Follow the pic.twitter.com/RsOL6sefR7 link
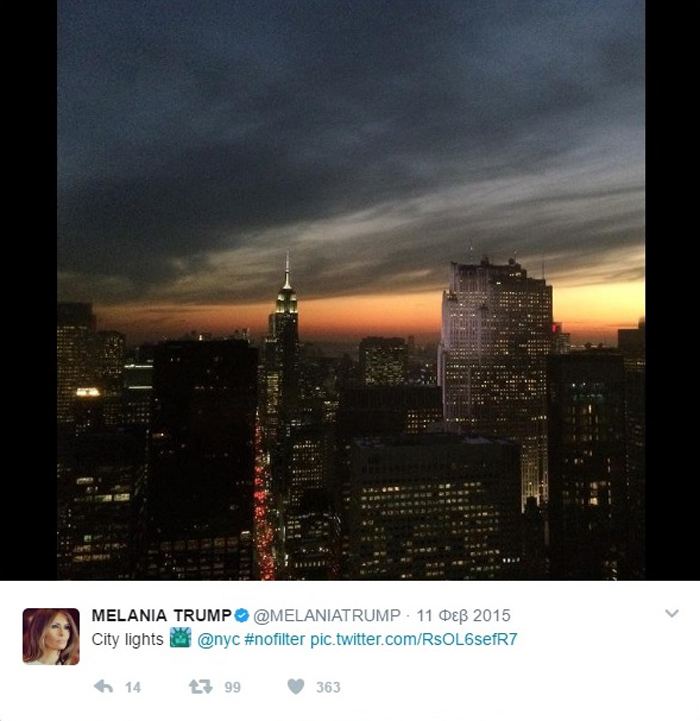Viewport: 700px width, 721px height. coord(414,640)
